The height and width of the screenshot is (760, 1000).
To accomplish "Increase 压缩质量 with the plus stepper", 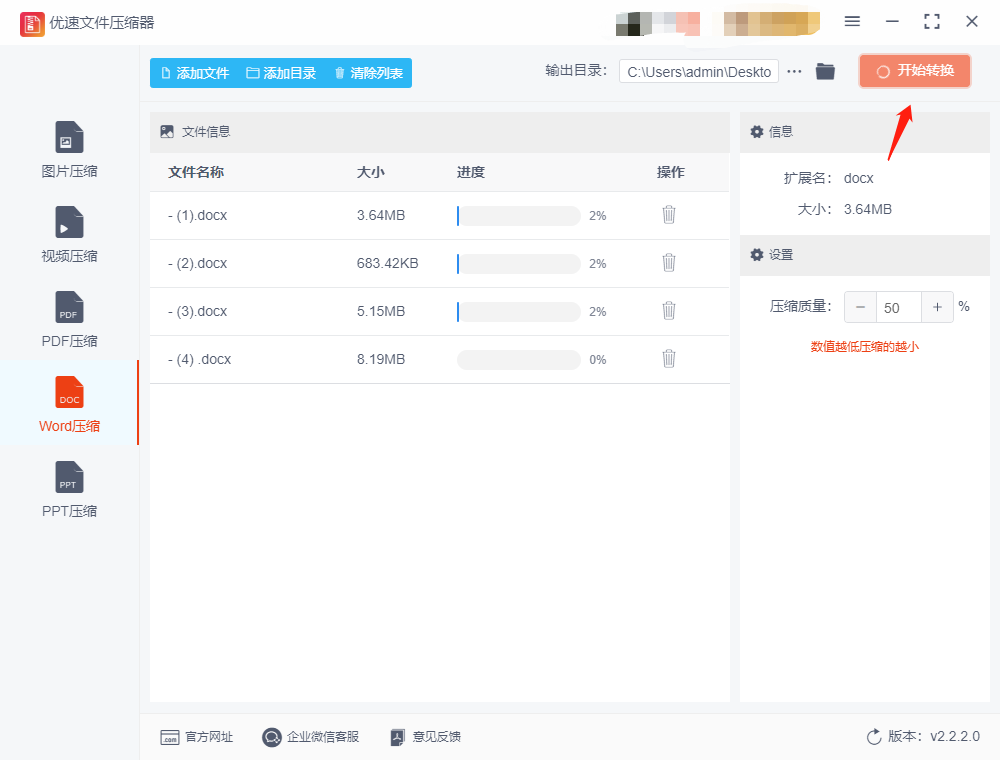I will click(x=937, y=307).
